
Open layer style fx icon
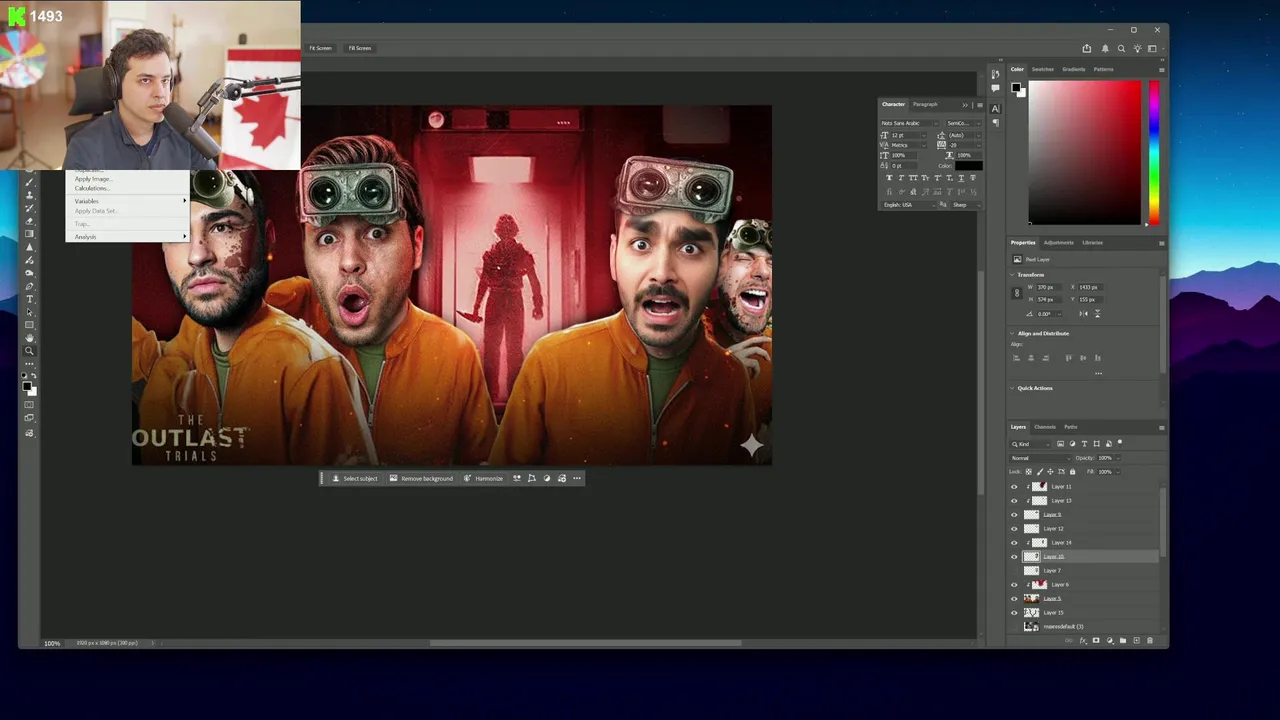tap(1082, 640)
